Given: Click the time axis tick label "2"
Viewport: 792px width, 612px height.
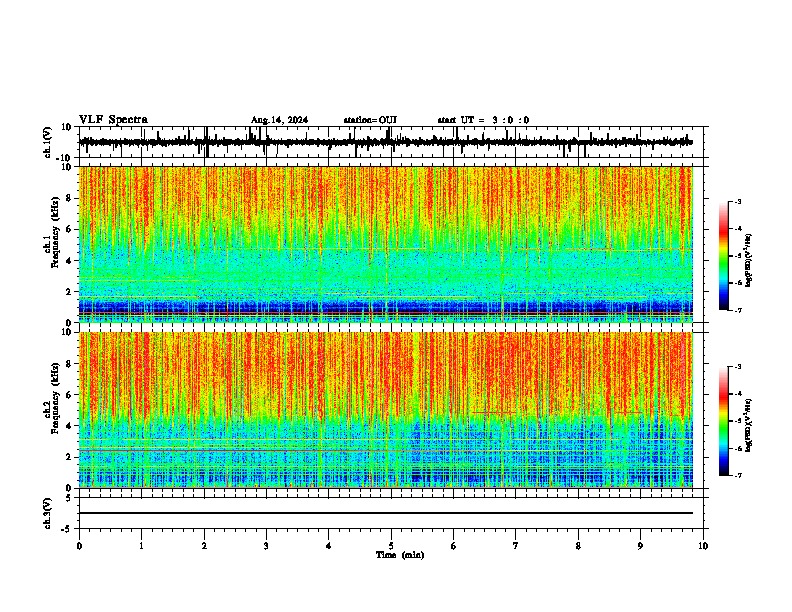Looking at the screenshot, I should coord(204,546).
